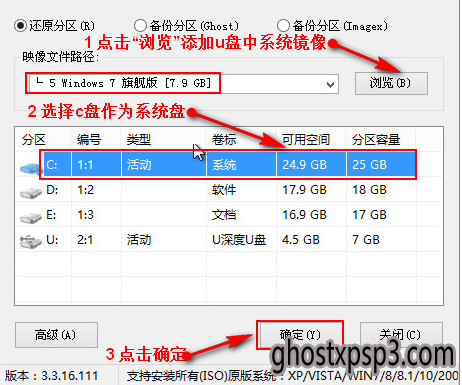The image size is (462, 385).
Task: Click the E: drive icon
Action: [31, 217]
